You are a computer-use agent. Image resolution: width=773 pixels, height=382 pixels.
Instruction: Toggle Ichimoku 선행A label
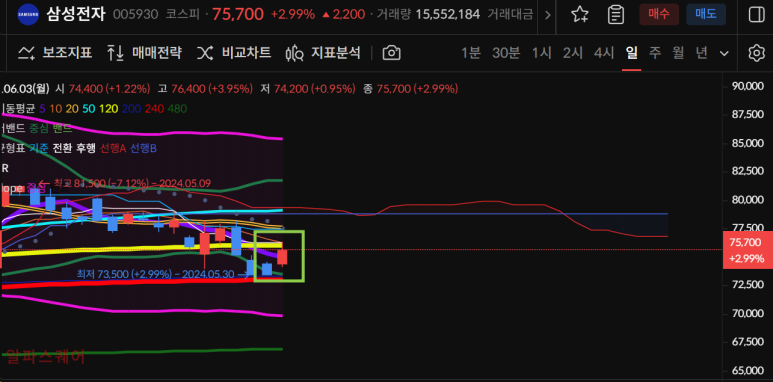click(113, 148)
